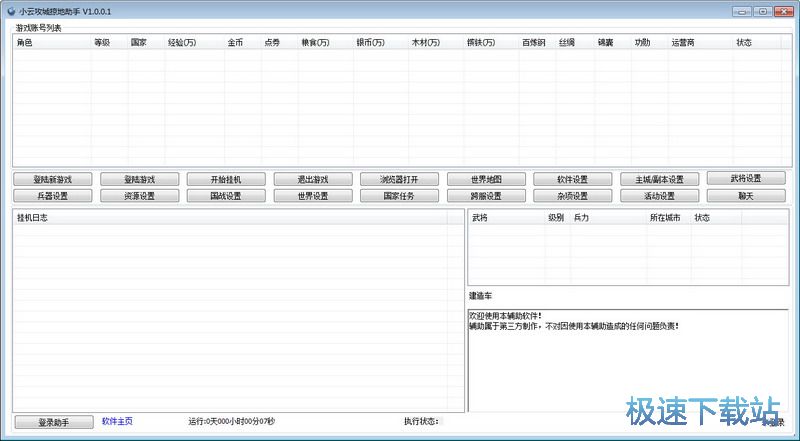Image resolution: width=800 pixels, height=441 pixels.
Task: Click the 退出游戏 button
Action: pyautogui.click(x=312, y=179)
